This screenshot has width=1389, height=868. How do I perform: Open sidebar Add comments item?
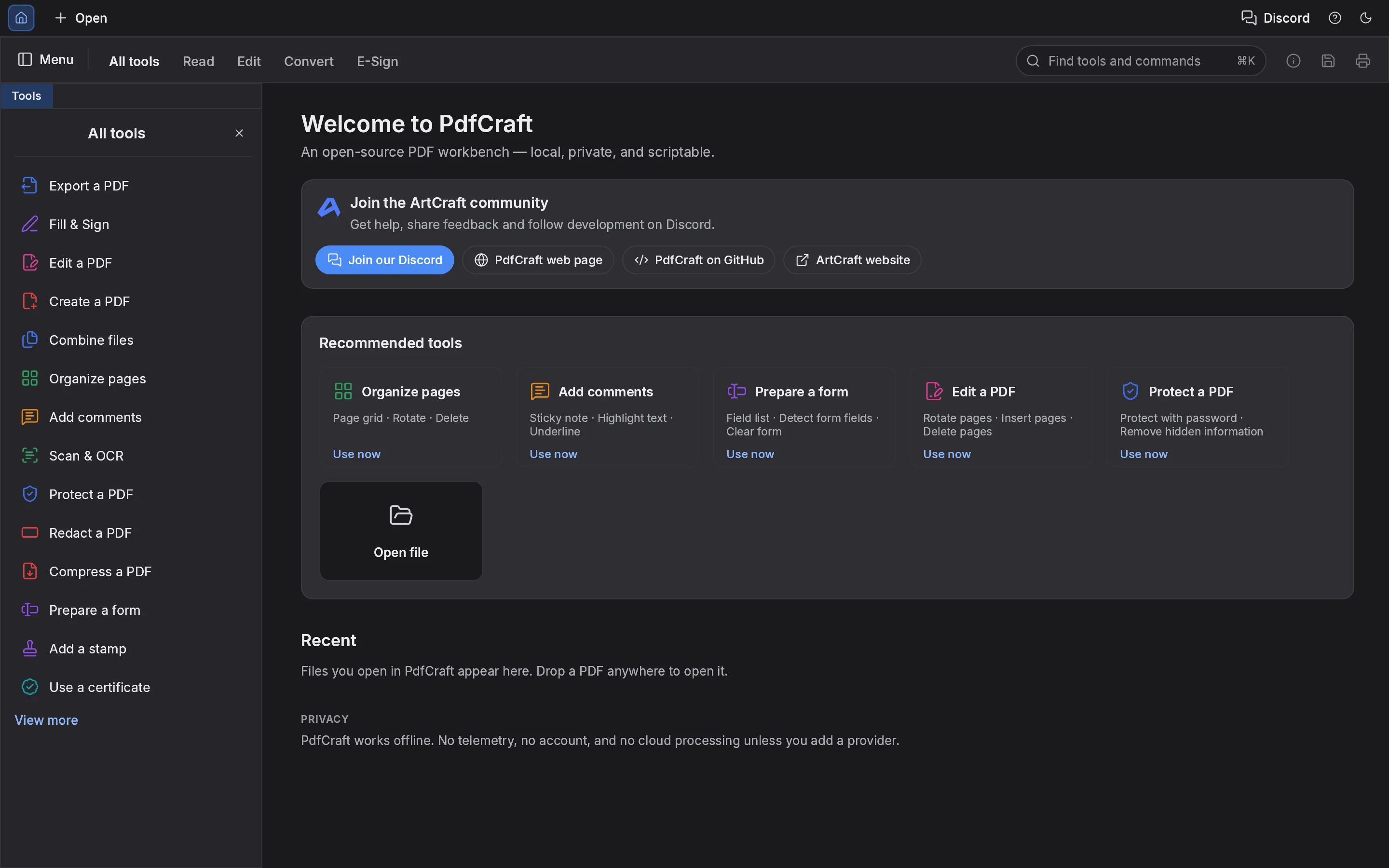(132, 417)
